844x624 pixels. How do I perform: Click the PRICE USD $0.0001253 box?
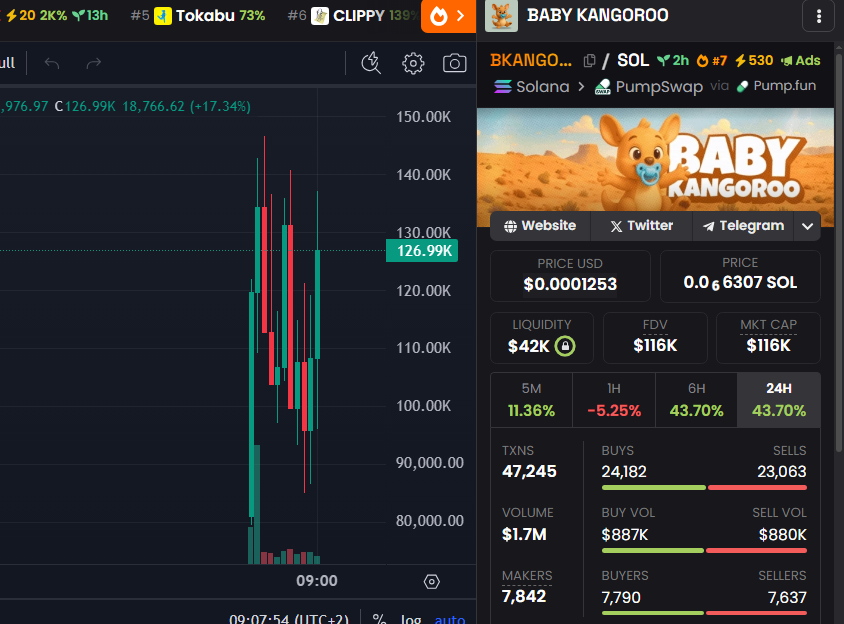[x=570, y=276]
